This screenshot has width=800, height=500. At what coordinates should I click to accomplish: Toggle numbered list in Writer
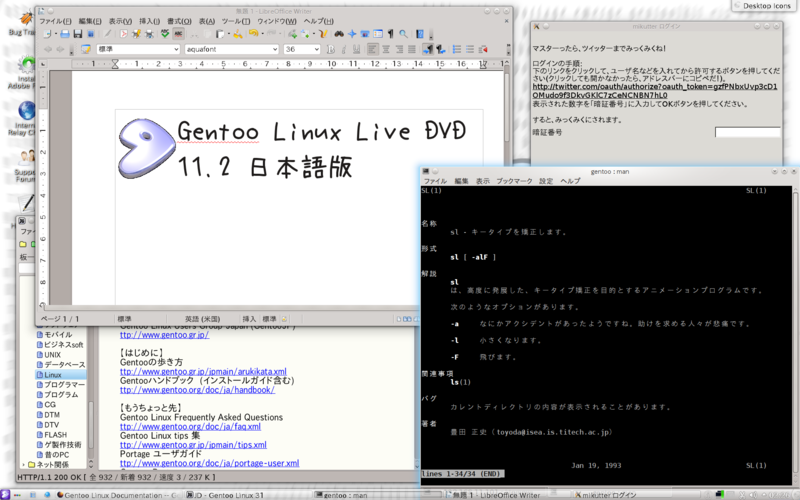(457, 49)
